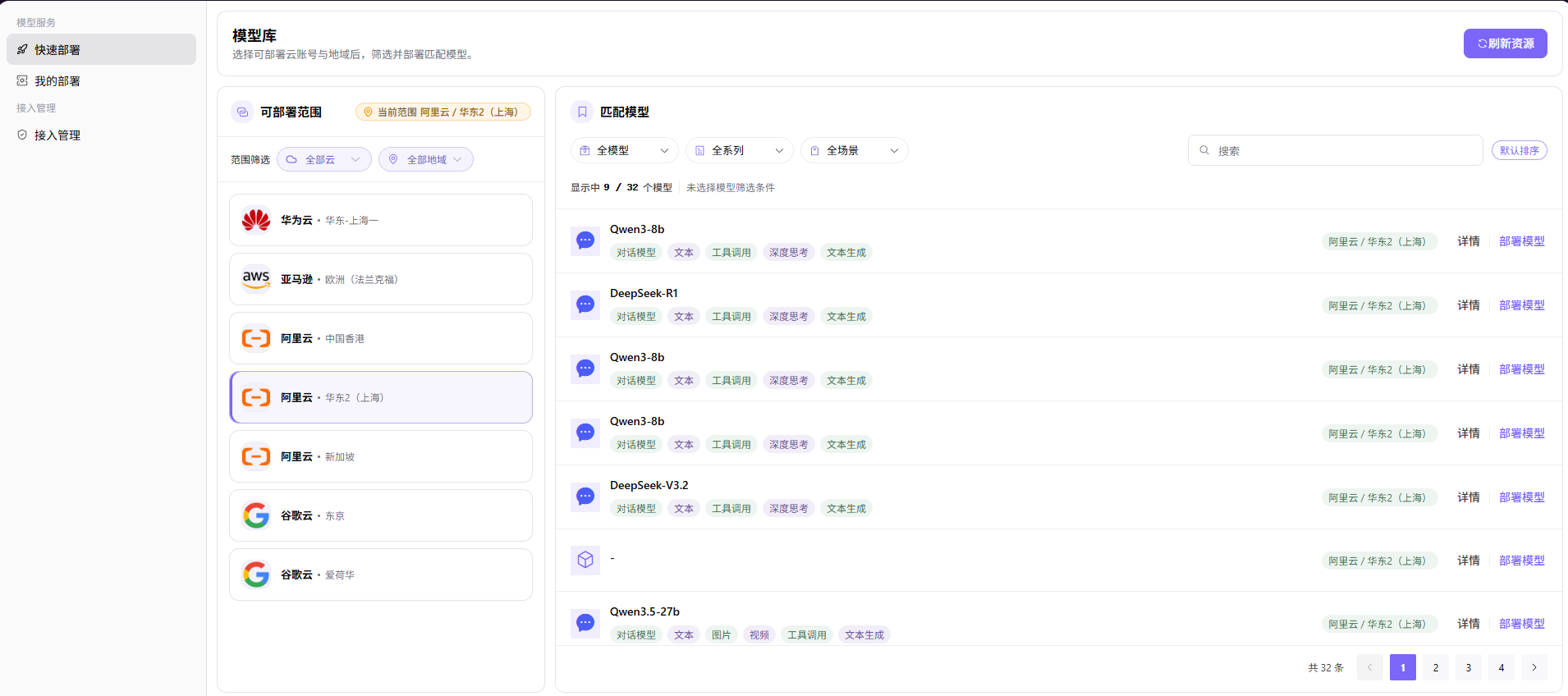Click the cube icon of the unnamed model
Screen dimensions: 1568x696
click(585, 560)
